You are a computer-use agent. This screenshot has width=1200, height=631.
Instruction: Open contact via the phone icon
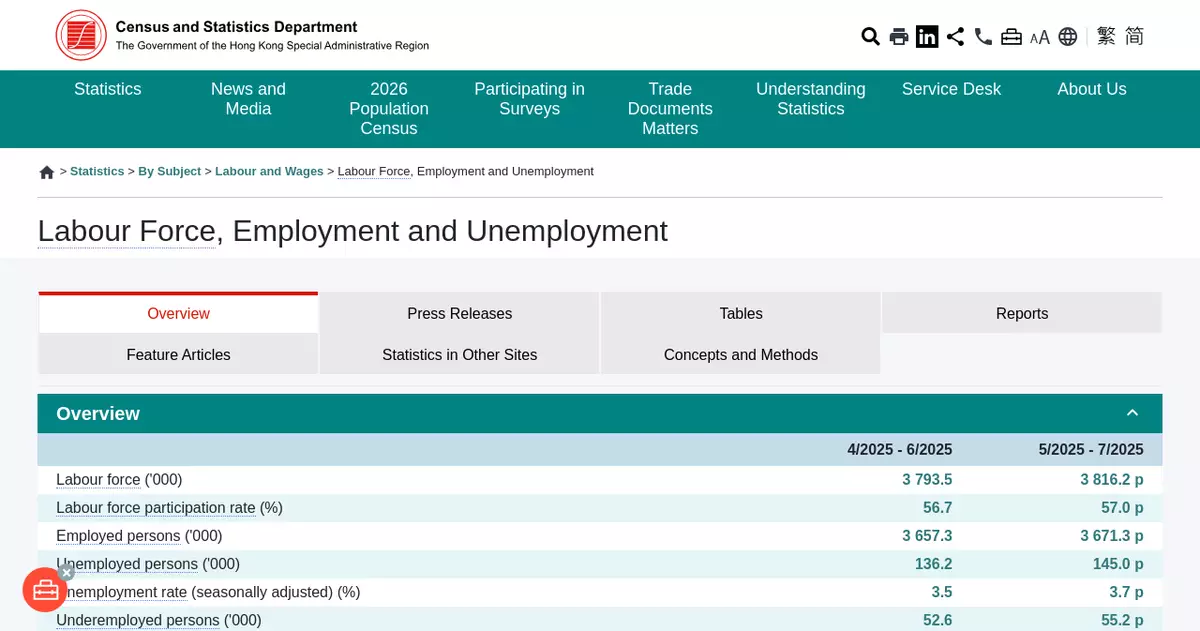pyautogui.click(x=983, y=37)
